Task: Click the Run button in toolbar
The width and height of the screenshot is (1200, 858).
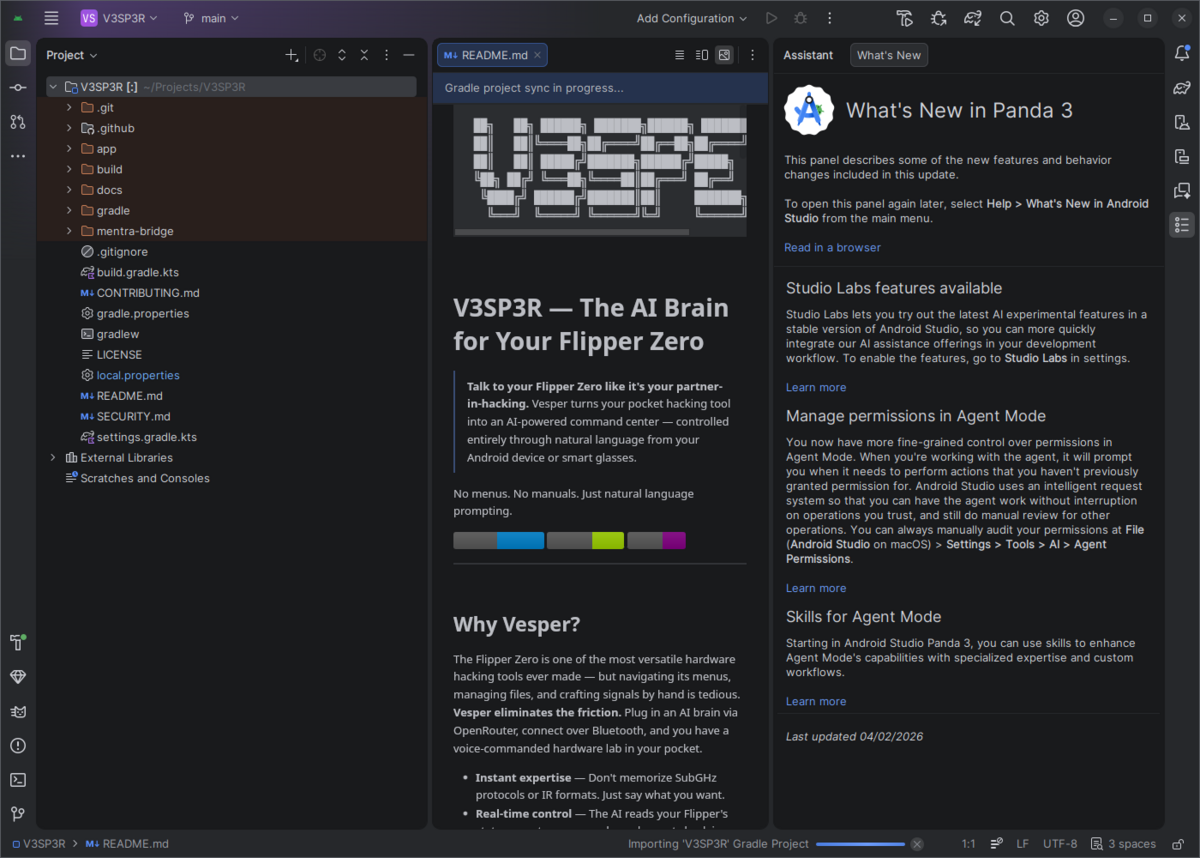Action: 771,18
